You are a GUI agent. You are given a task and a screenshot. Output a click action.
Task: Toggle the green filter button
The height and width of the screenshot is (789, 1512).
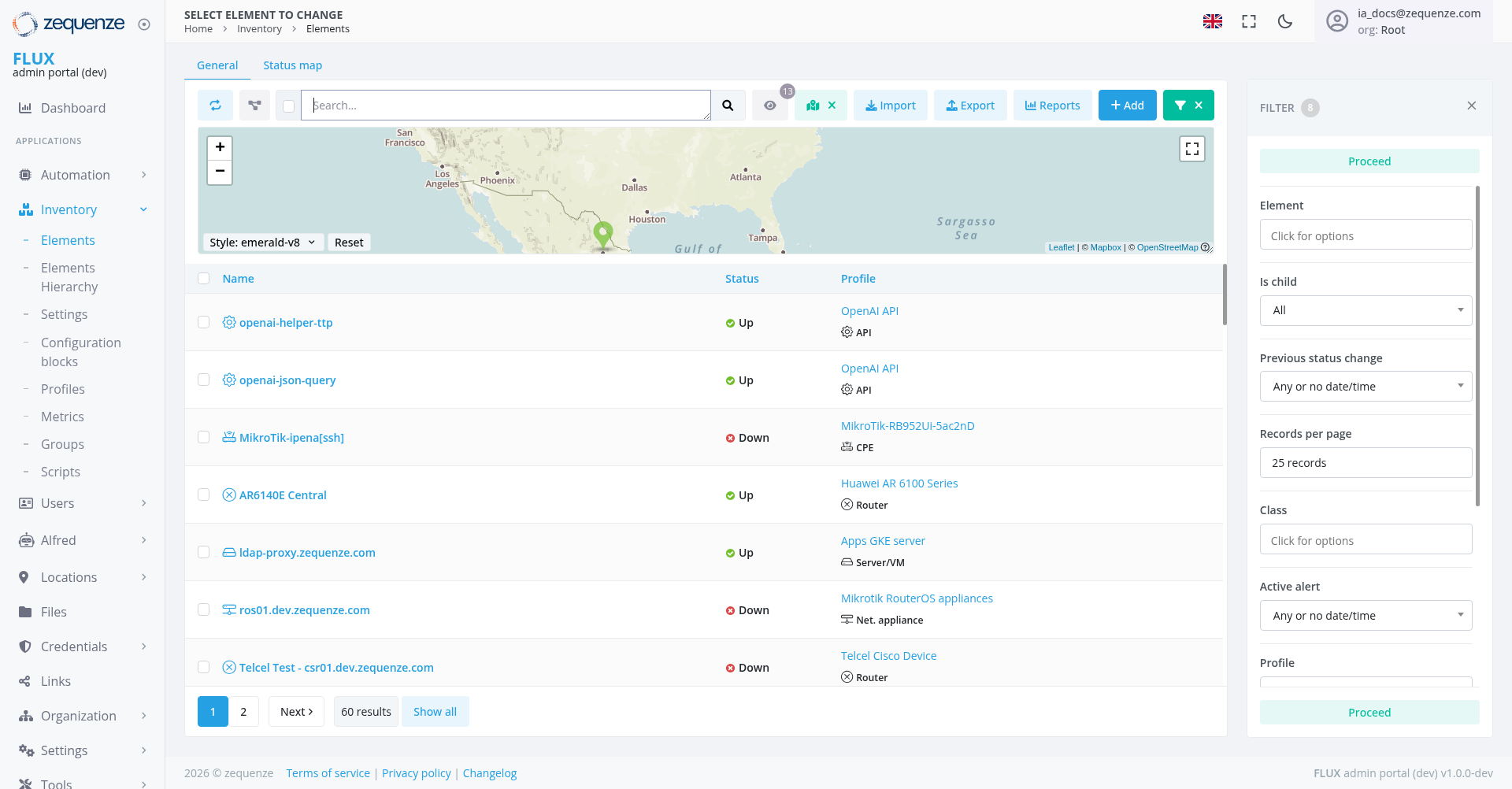[1188, 106]
